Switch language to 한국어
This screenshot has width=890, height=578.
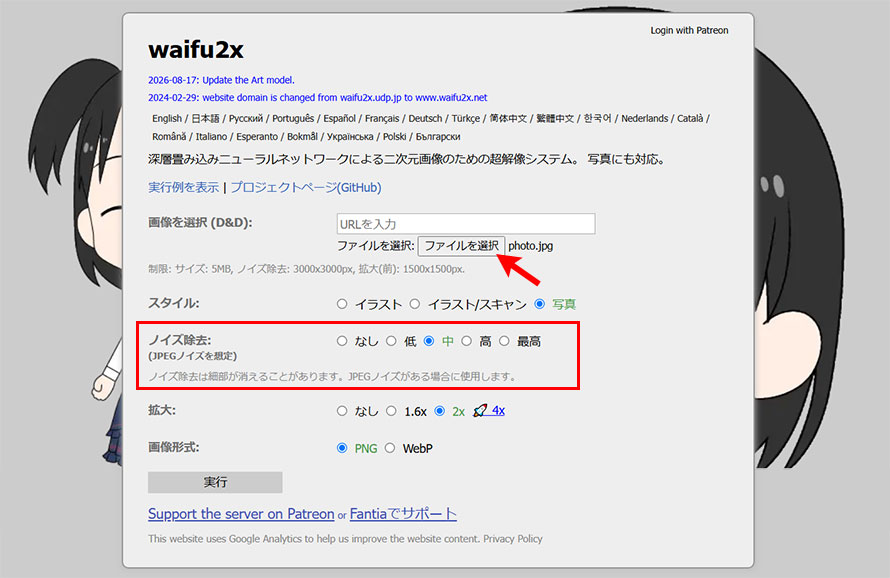click(x=598, y=118)
